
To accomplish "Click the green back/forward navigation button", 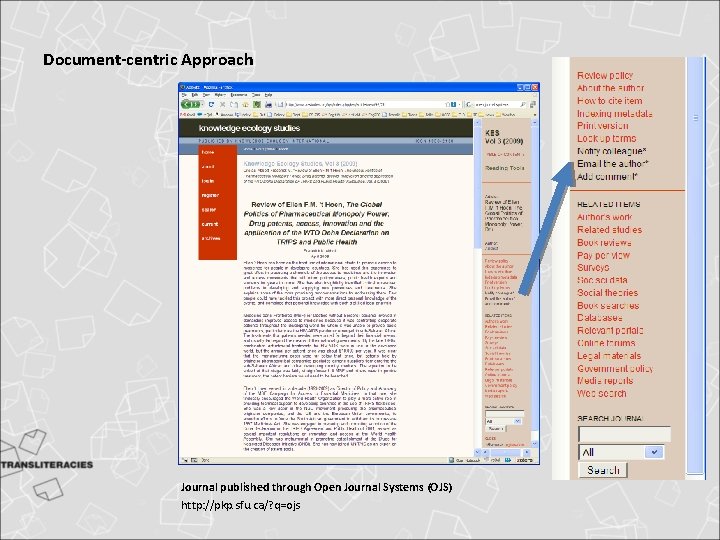I will 191,104.
